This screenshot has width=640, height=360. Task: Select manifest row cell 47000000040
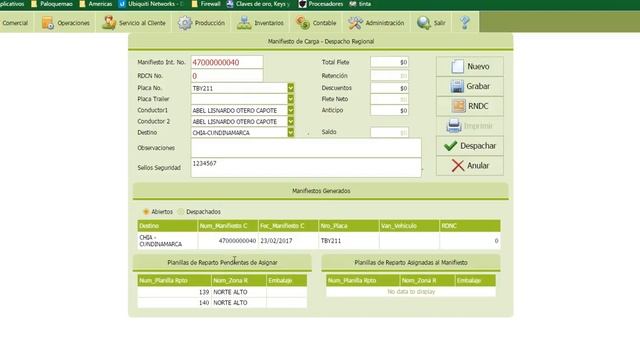click(228, 241)
